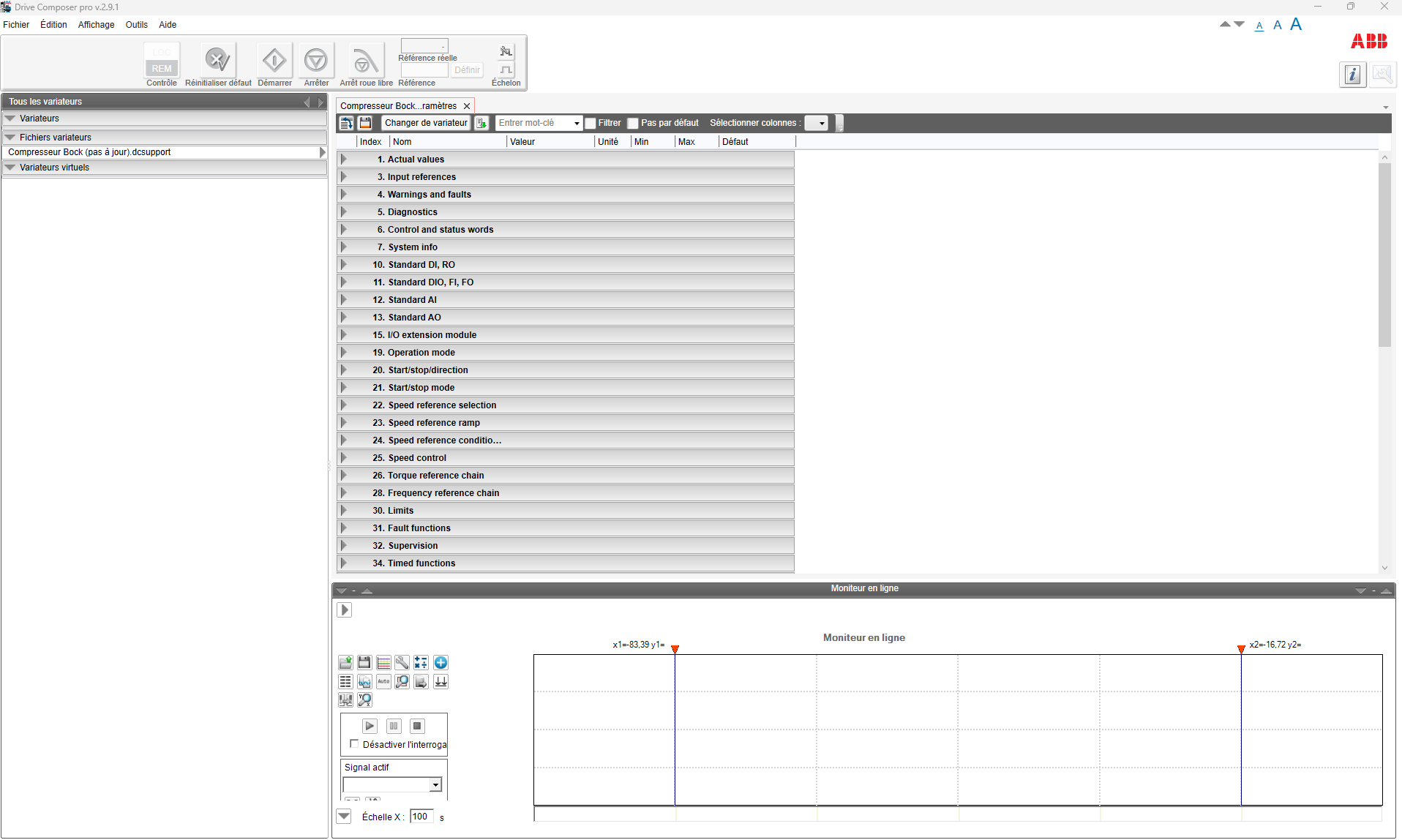Click the Démarrer start drive icon
Viewport: 1402px width, 840px height.
pyautogui.click(x=274, y=61)
